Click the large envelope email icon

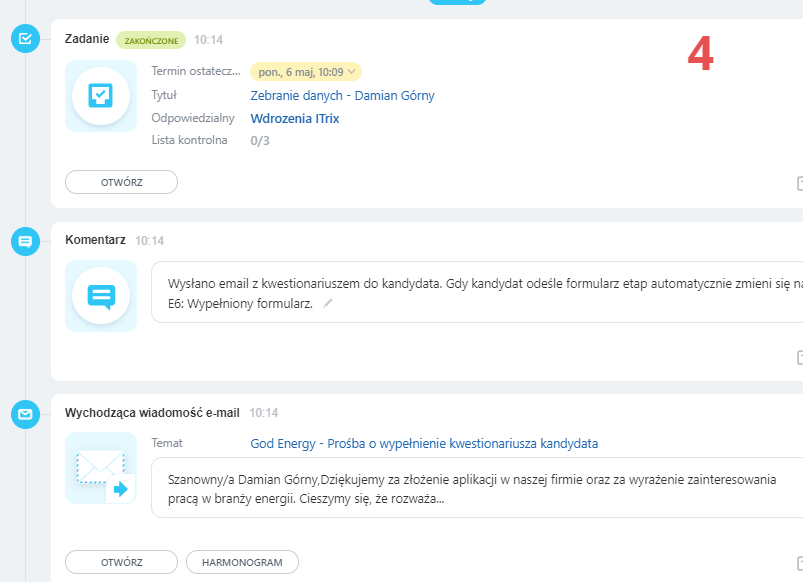pyautogui.click(x=101, y=468)
